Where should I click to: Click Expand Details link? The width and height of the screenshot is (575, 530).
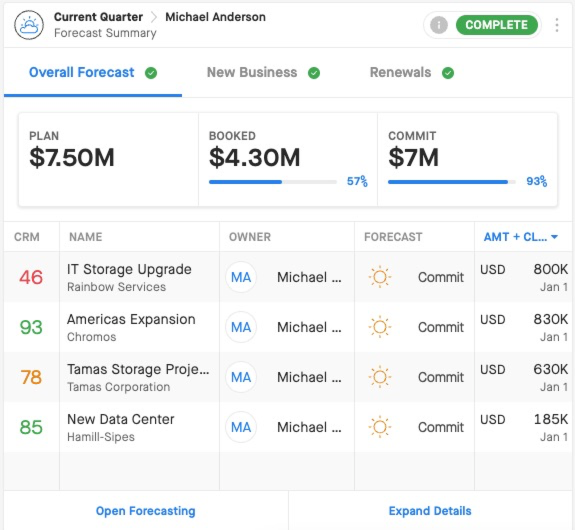[430, 511]
